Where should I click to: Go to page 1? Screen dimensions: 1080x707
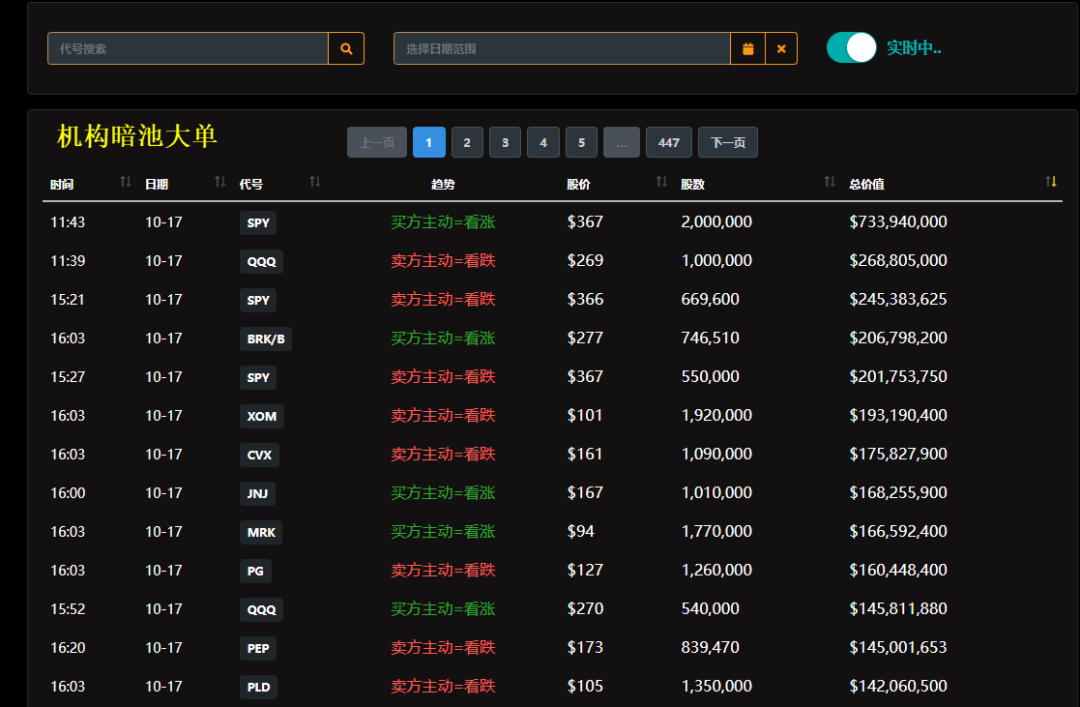[x=429, y=143]
